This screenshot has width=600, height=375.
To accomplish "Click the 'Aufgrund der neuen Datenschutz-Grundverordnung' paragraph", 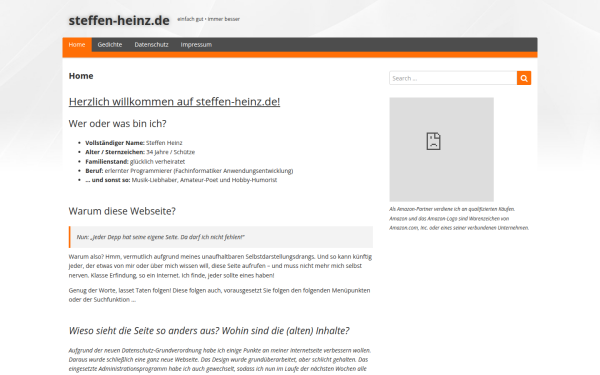I will coord(220,360).
